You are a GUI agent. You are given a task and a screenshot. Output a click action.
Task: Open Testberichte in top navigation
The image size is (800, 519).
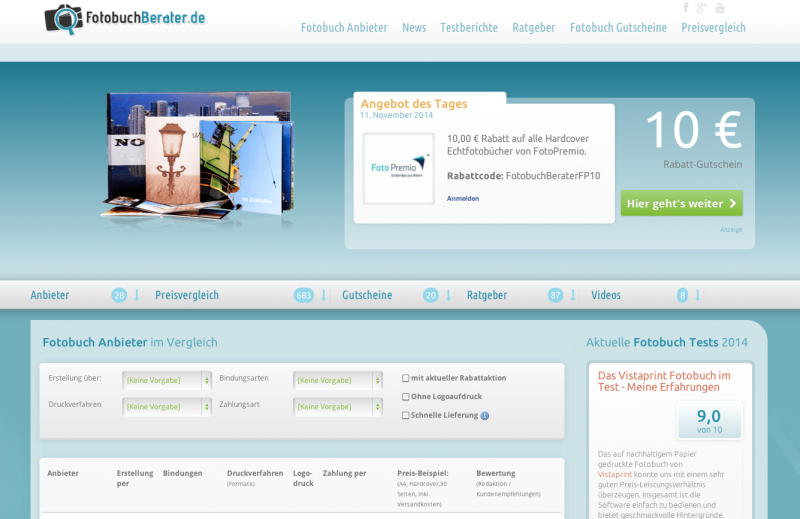coord(469,28)
